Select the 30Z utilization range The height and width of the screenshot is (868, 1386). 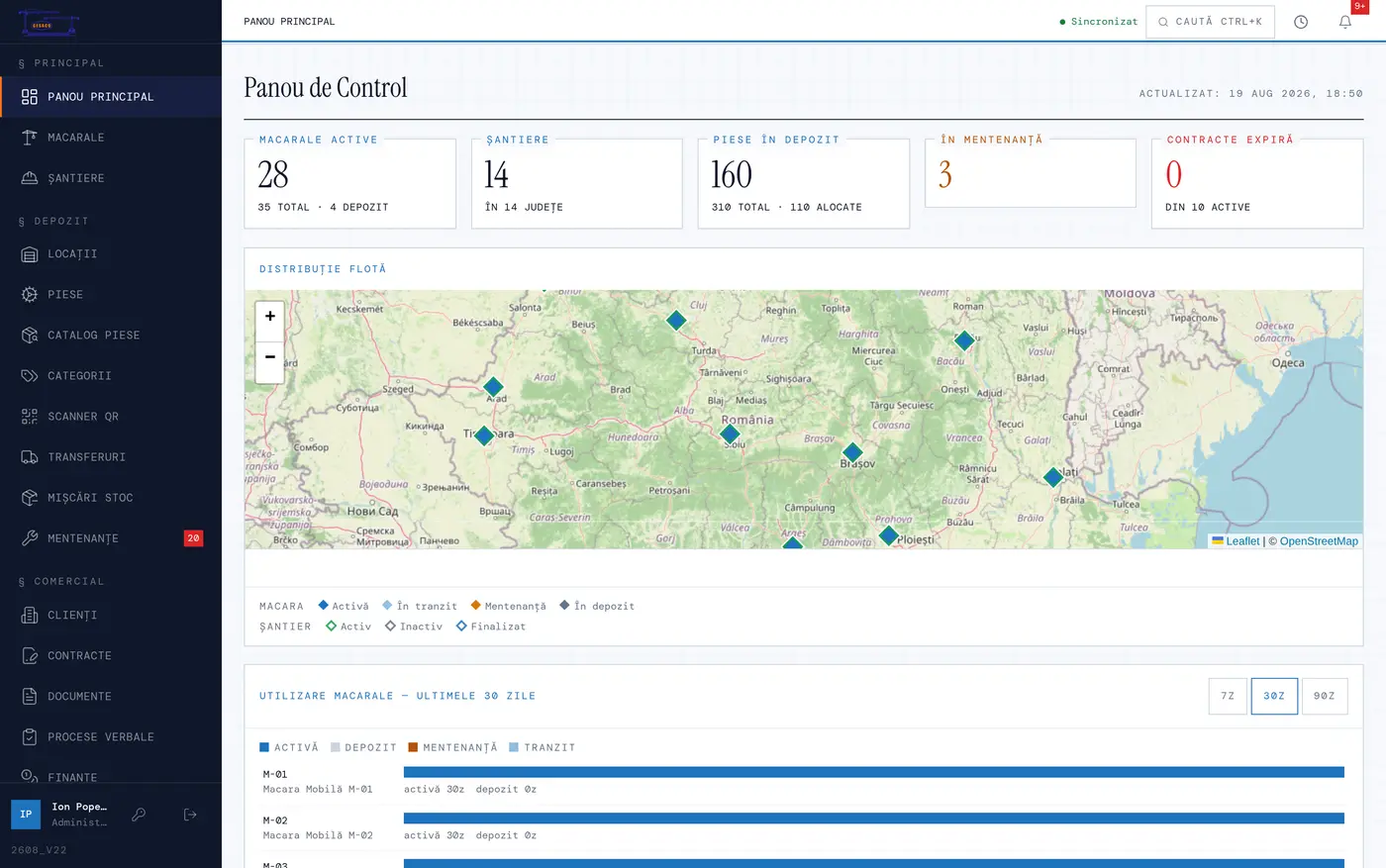click(x=1274, y=696)
